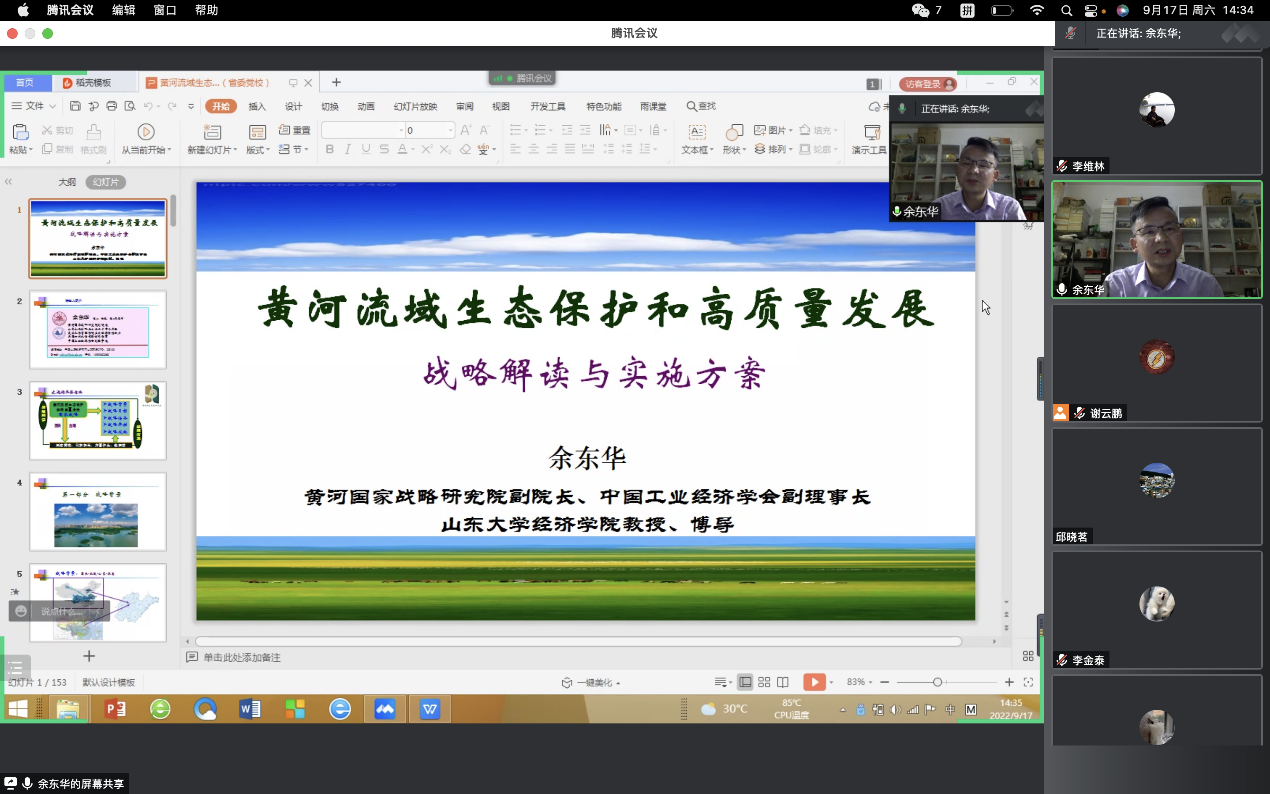
Task: Click the print icon in the toolbar
Action: tap(111, 106)
